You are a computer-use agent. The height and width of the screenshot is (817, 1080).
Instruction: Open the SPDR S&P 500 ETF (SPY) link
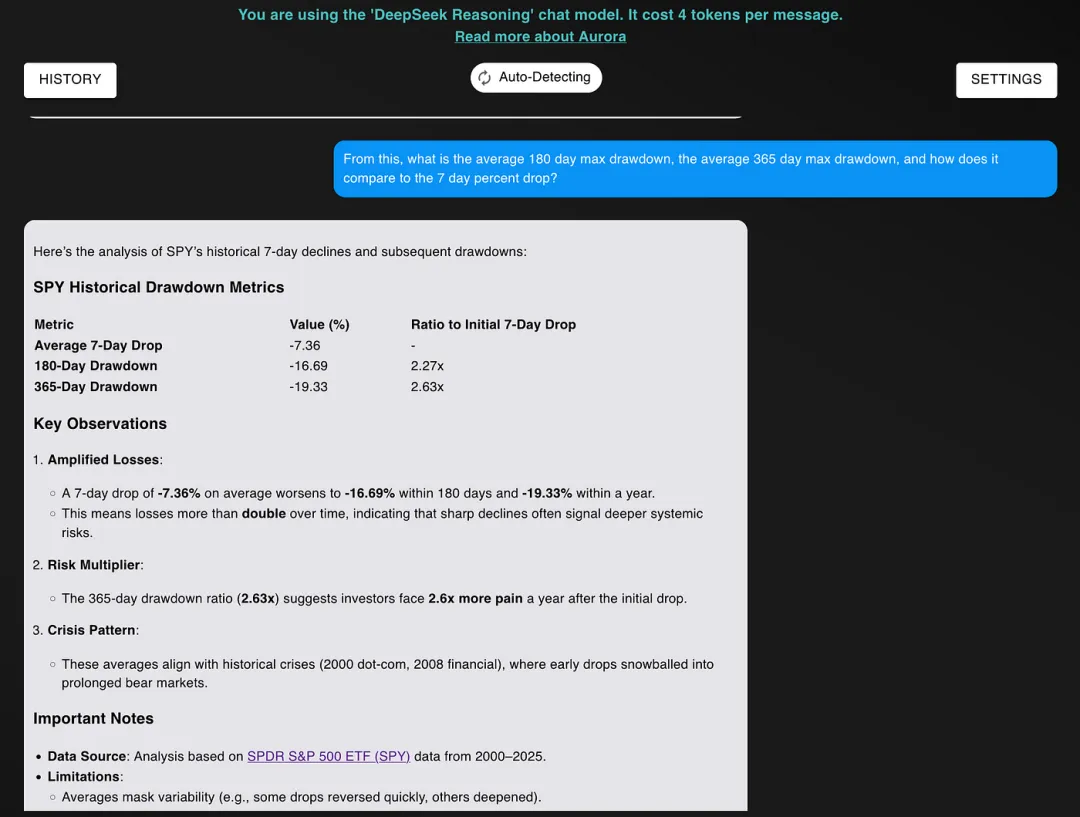(x=328, y=756)
